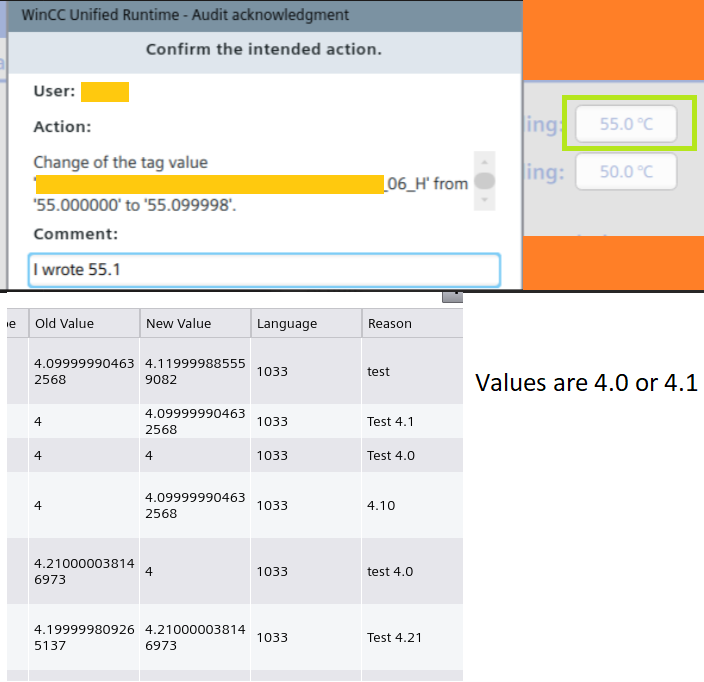Viewport: 704px width, 682px height.
Task: Select the row with reason 'test'
Action: tap(235, 371)
